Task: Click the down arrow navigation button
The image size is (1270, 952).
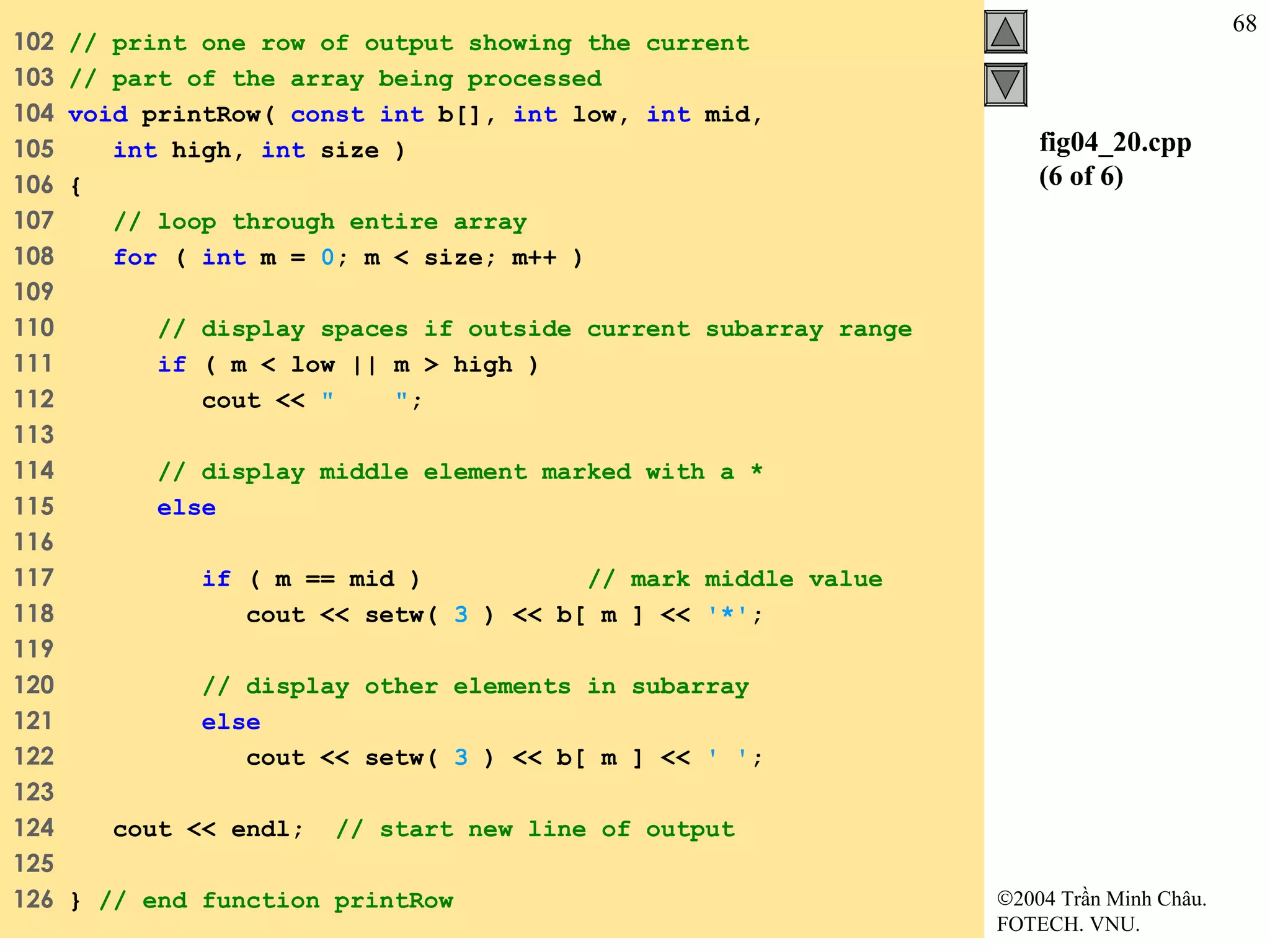Action: (1005, 84)
